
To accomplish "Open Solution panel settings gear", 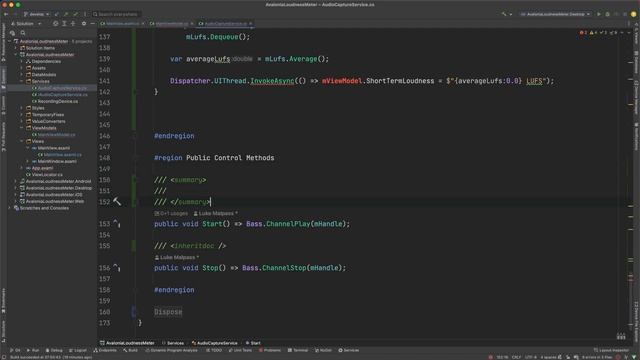I will click(84, 24).
